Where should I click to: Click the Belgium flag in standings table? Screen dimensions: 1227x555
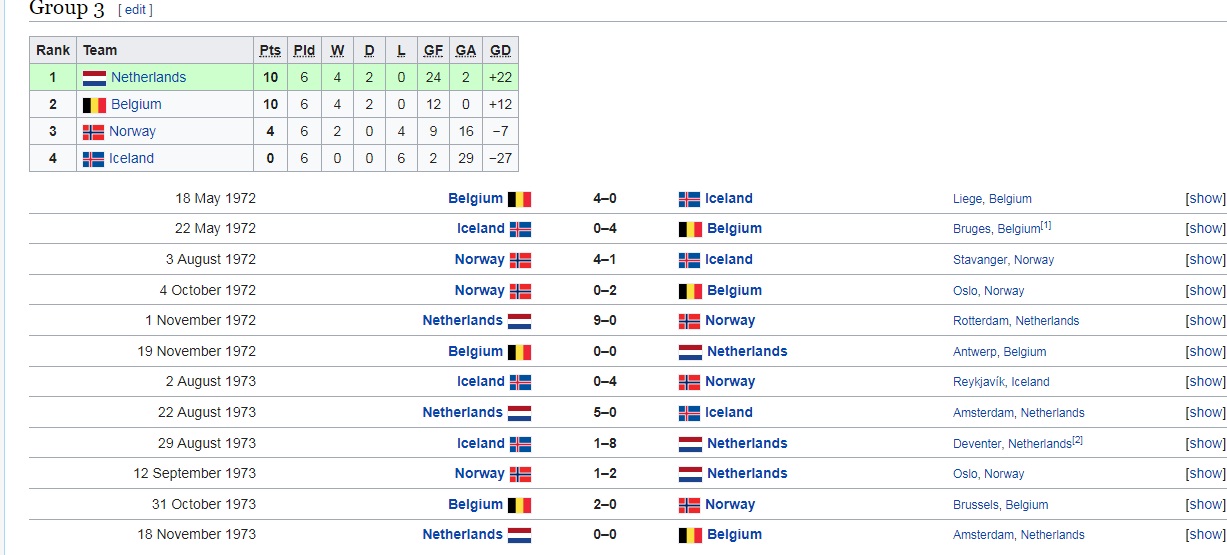click(x=94, y=105)
